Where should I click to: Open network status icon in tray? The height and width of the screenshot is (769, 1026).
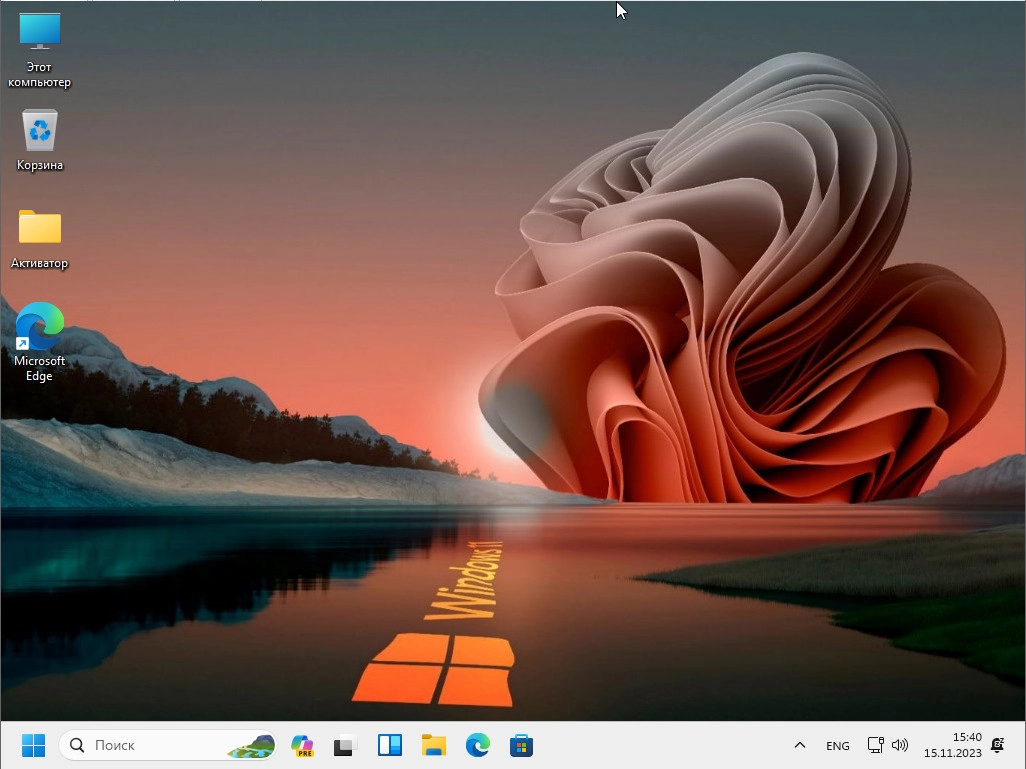[876, 745]
